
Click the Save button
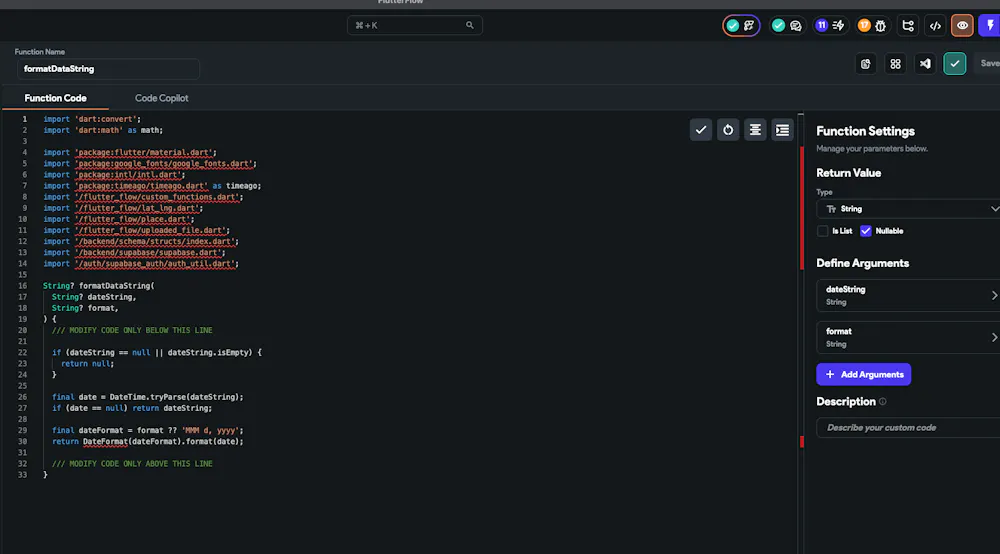click(989, 64)
